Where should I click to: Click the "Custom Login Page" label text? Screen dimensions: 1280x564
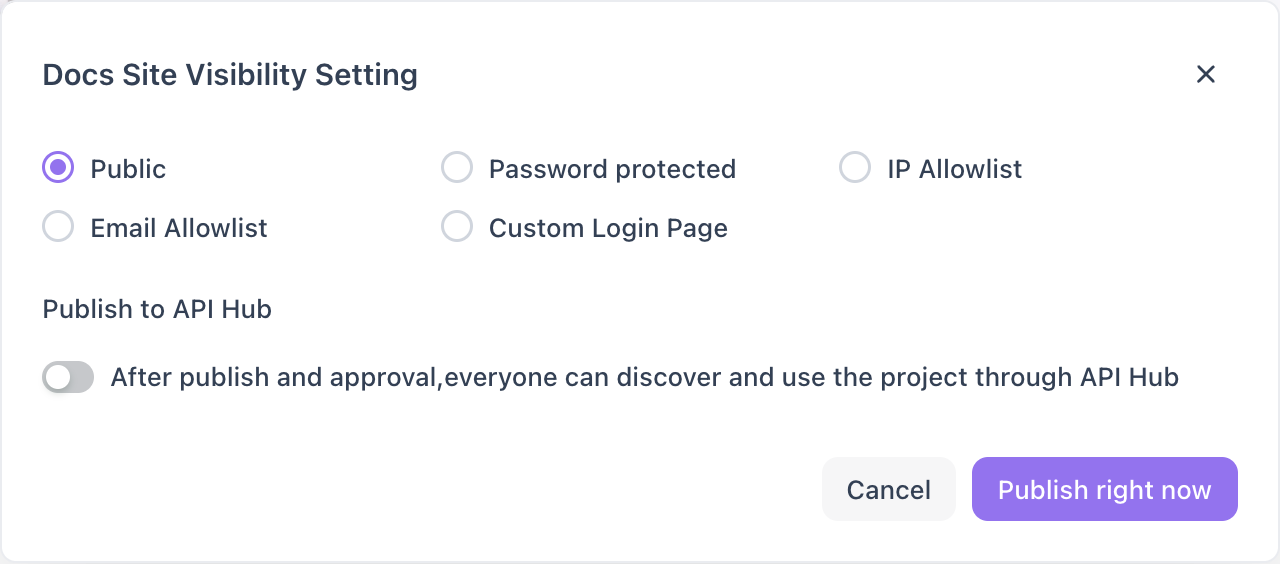pyautogui.click(x=608, y=228)
